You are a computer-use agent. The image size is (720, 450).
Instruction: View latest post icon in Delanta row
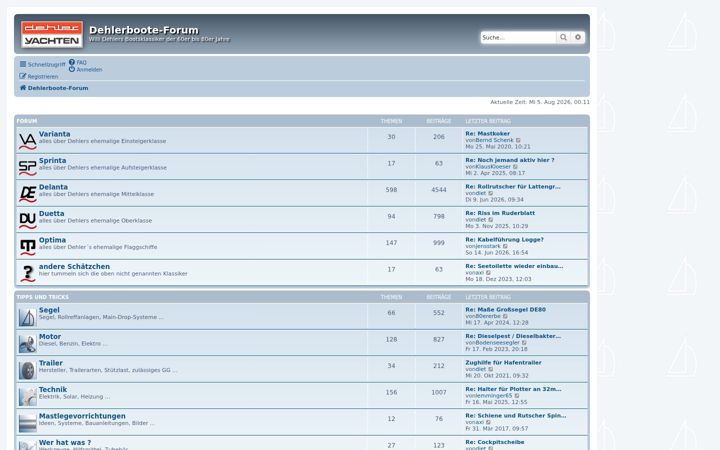pos(490,194)
